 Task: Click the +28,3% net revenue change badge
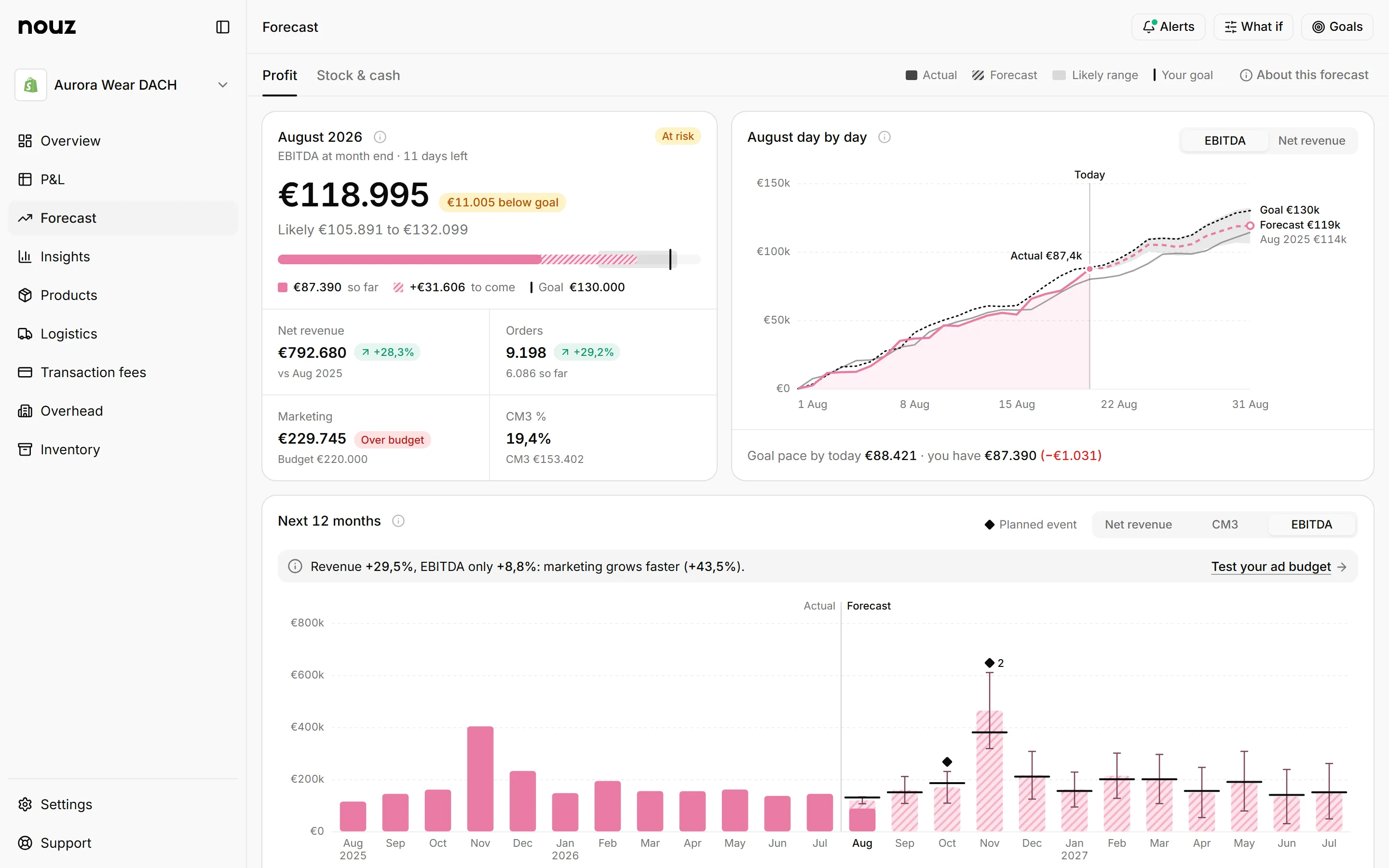(387, 352)
